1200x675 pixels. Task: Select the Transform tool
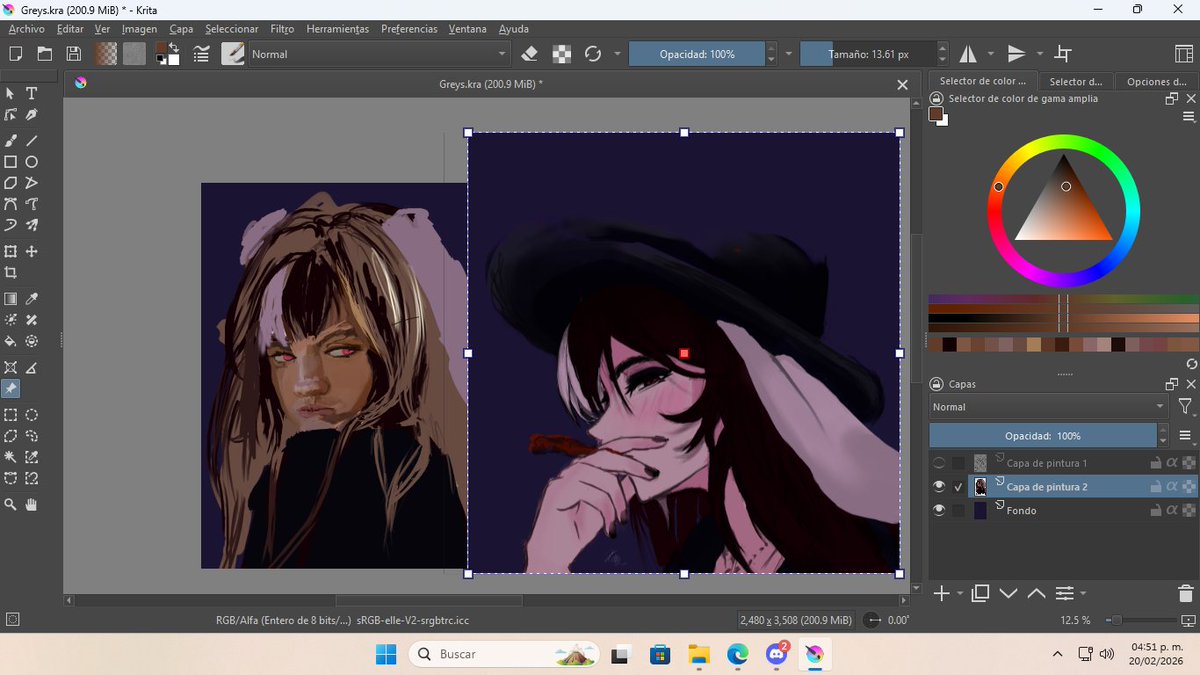10,252
